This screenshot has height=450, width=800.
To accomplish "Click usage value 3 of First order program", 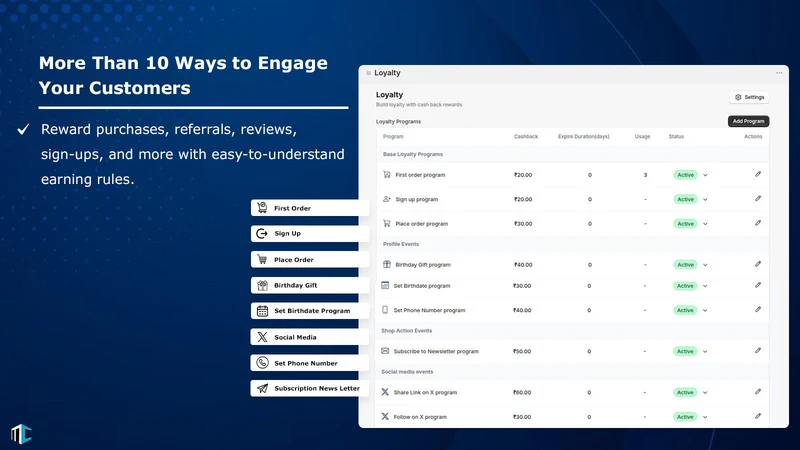I will [645, 175].
